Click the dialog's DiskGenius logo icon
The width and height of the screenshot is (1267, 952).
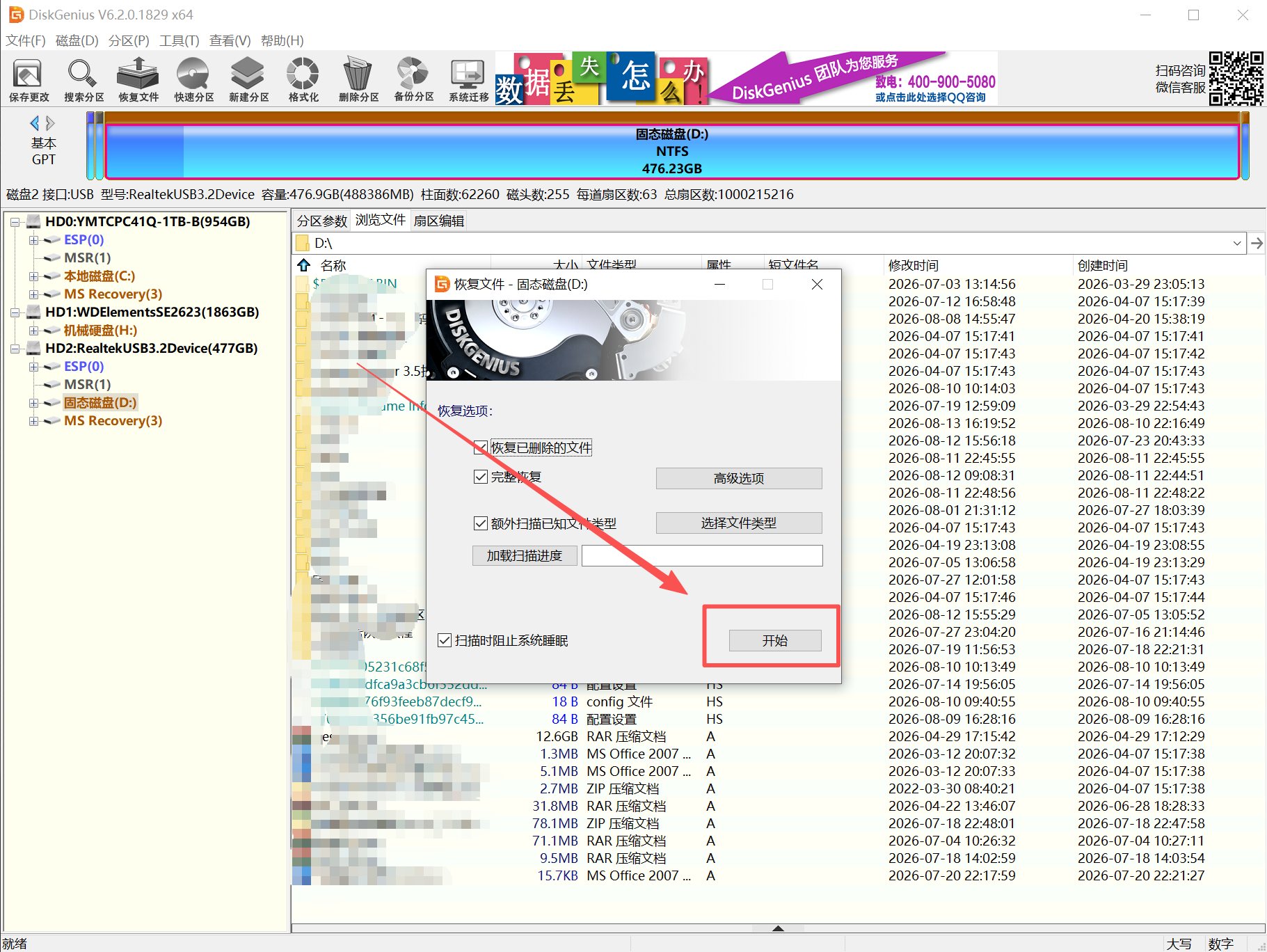pos(442,284)
